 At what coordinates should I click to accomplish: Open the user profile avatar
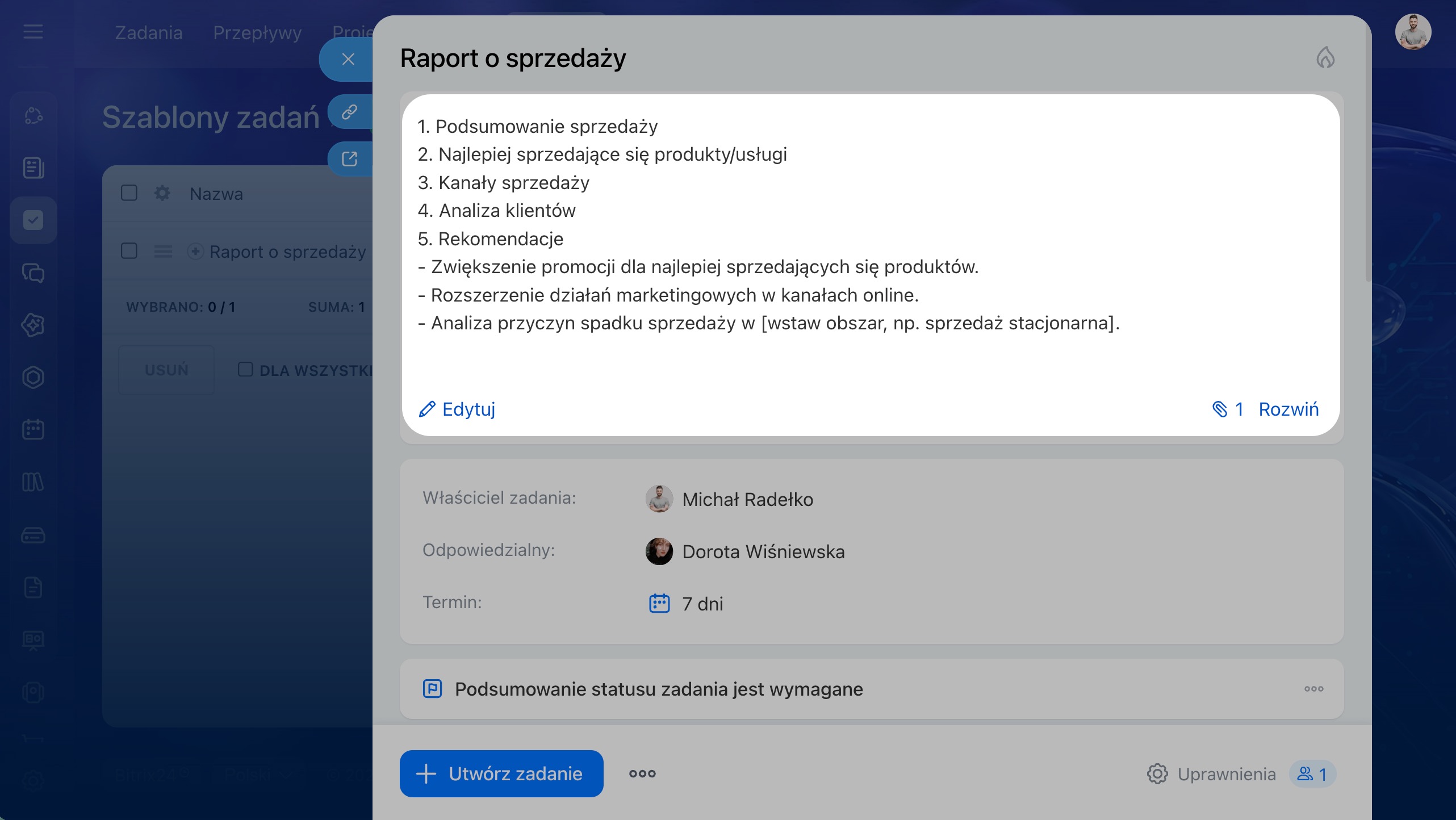[1413, 32]
